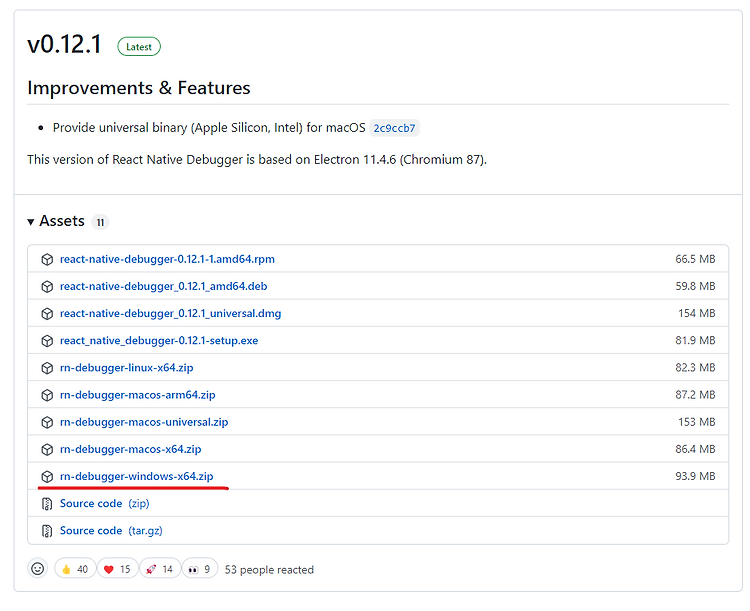The height and width of the screenshot is (611, 750).
Task: Click package icon beside macos-arm64.zip asset
Action: 47,395
